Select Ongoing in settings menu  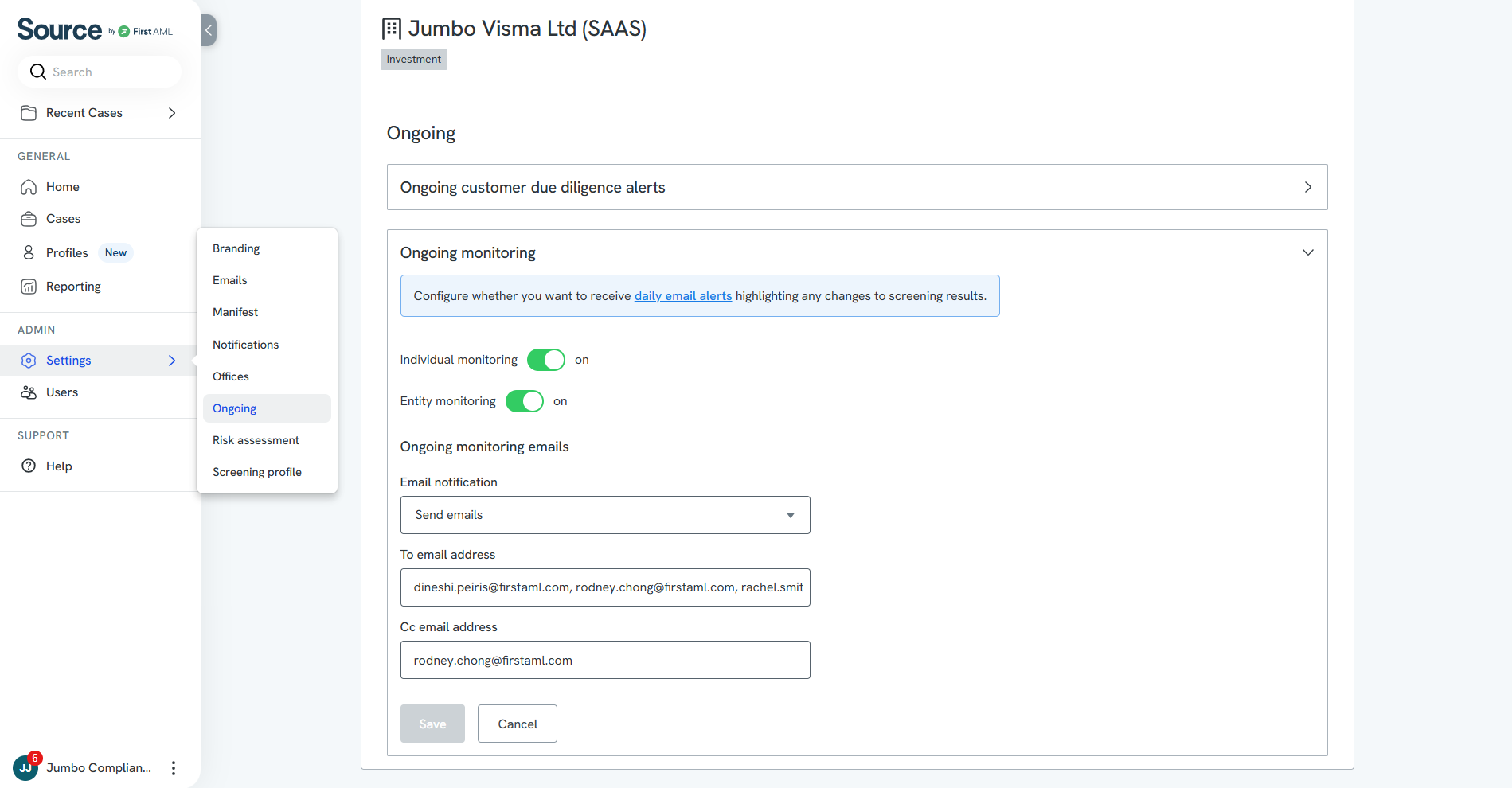click(x=267, y=408)
